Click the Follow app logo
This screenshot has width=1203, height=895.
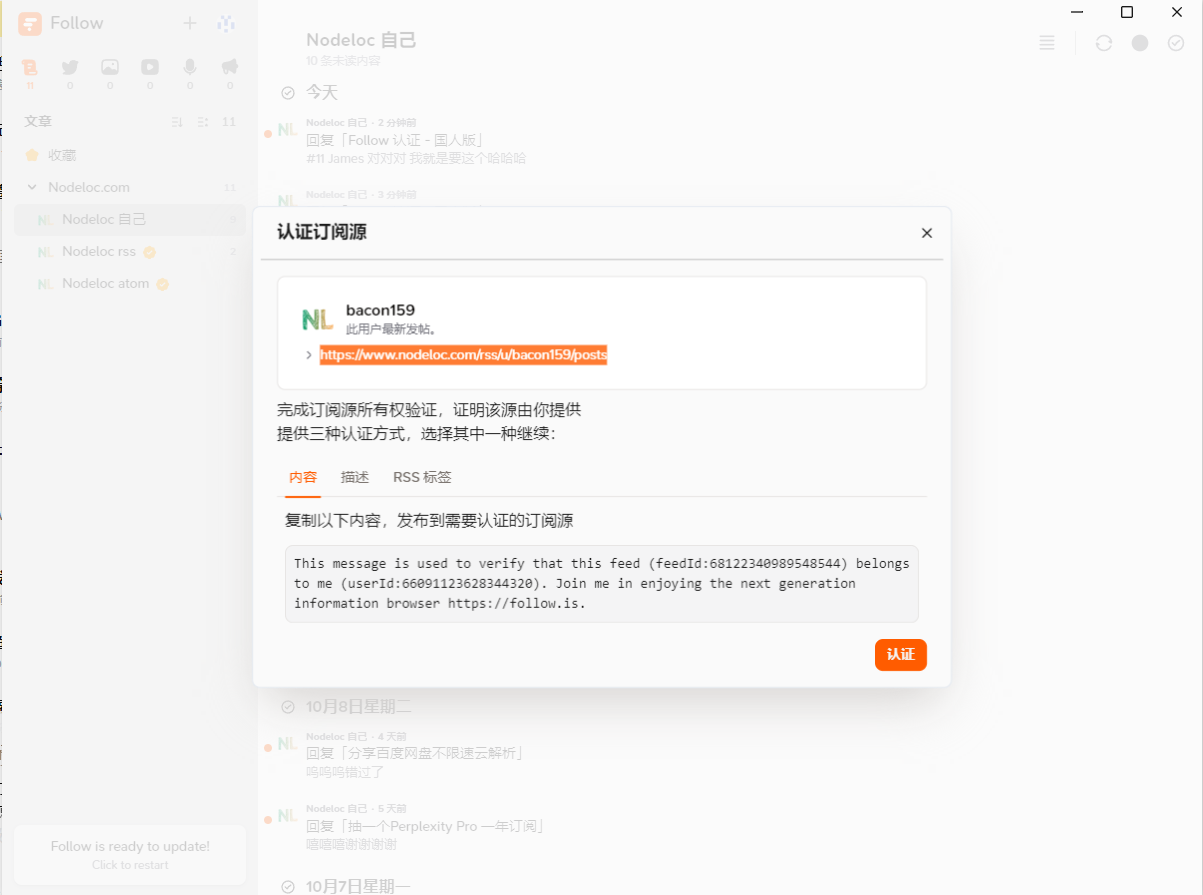tap(30, 23)
